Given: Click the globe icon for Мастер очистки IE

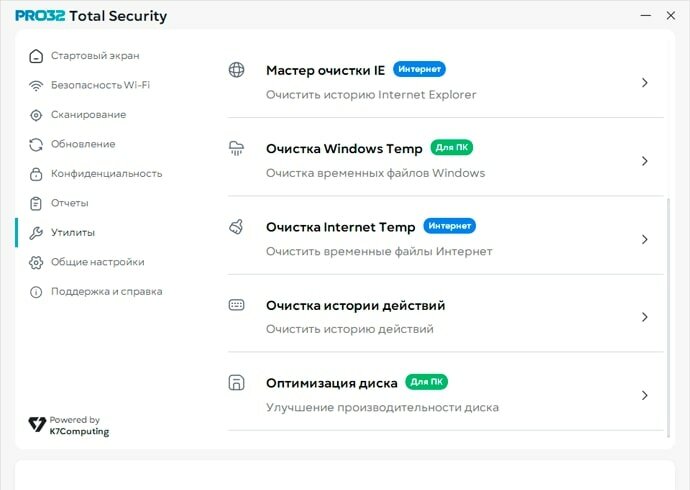Looking at the screenshot, I should pyautogui.click(x=237, y=70).
